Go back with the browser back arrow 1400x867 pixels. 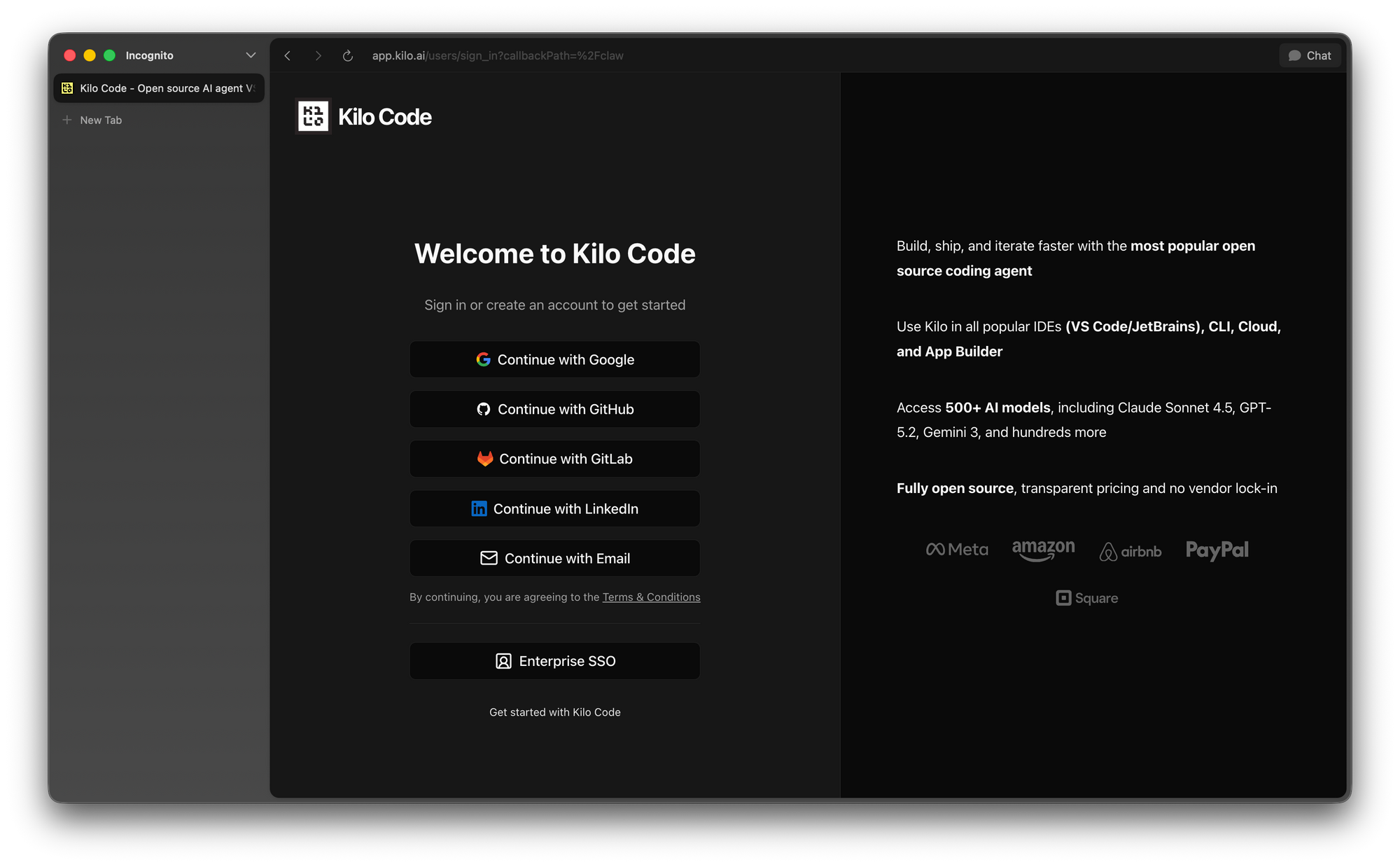click(288, 55)
